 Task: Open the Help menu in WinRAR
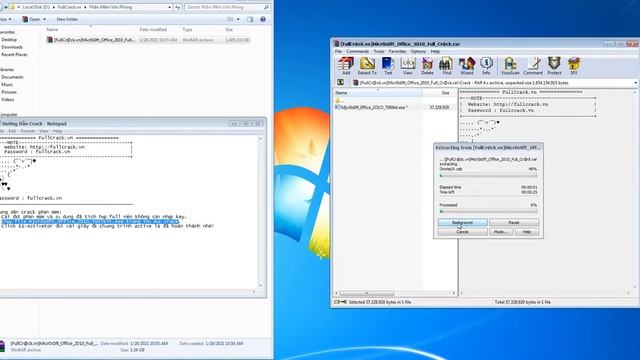[x=435, y=51]
